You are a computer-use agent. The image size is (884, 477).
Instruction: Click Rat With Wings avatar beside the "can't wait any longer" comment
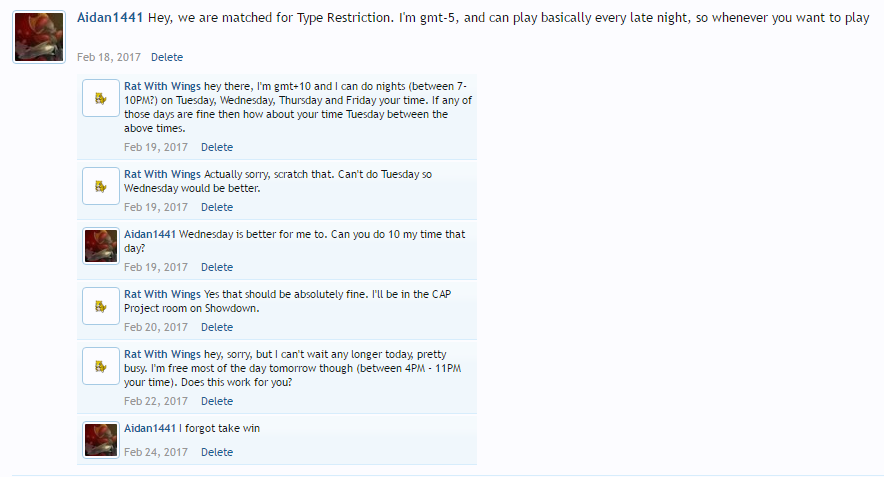(101, 365)
